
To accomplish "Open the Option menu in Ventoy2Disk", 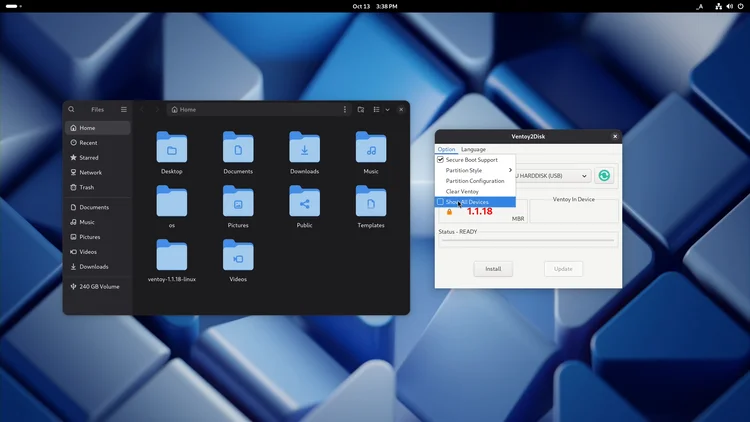I will (x=446, y=149).
